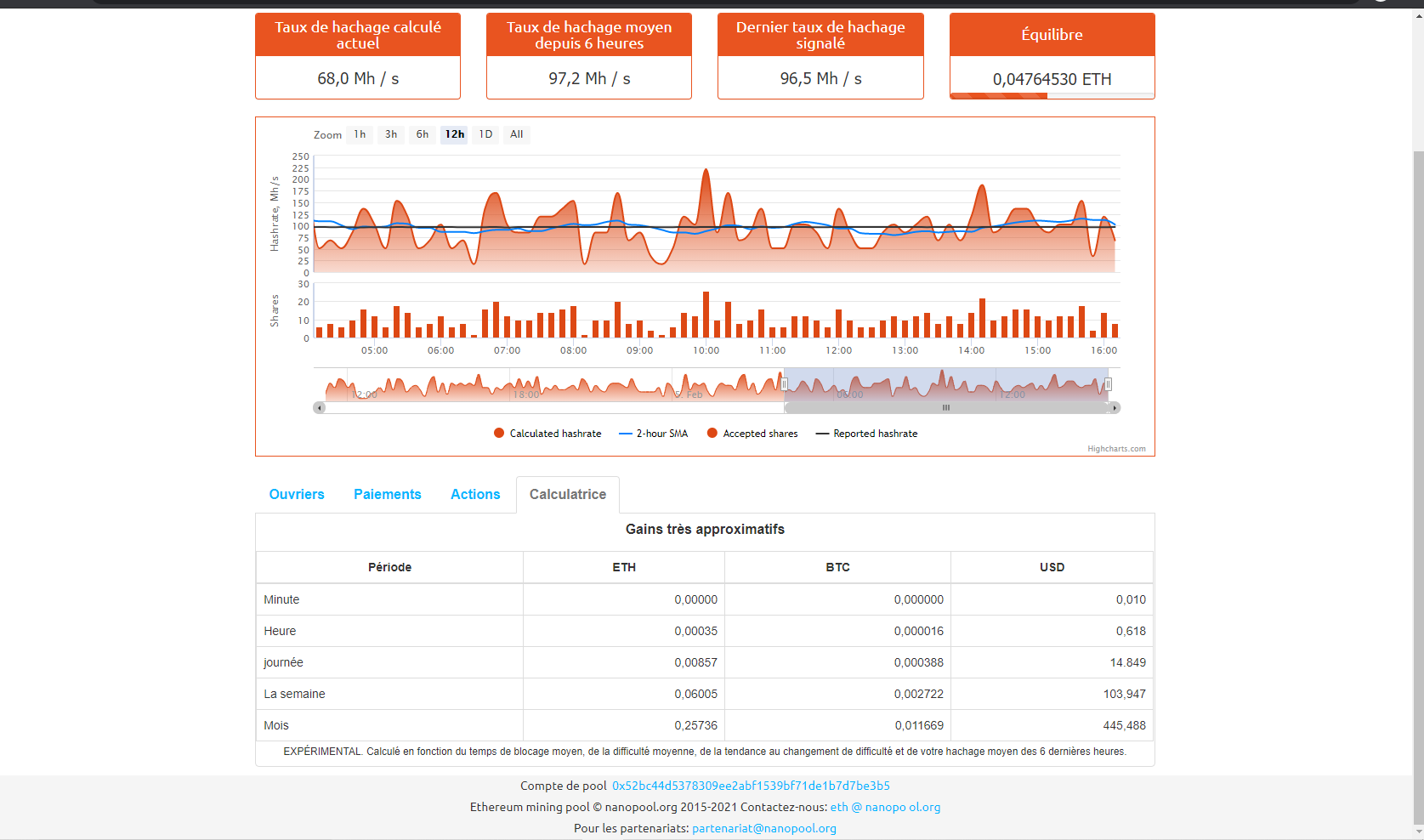Switch to the Paiements tab
The image size is (1424, 840).
(x=388, y=495)
